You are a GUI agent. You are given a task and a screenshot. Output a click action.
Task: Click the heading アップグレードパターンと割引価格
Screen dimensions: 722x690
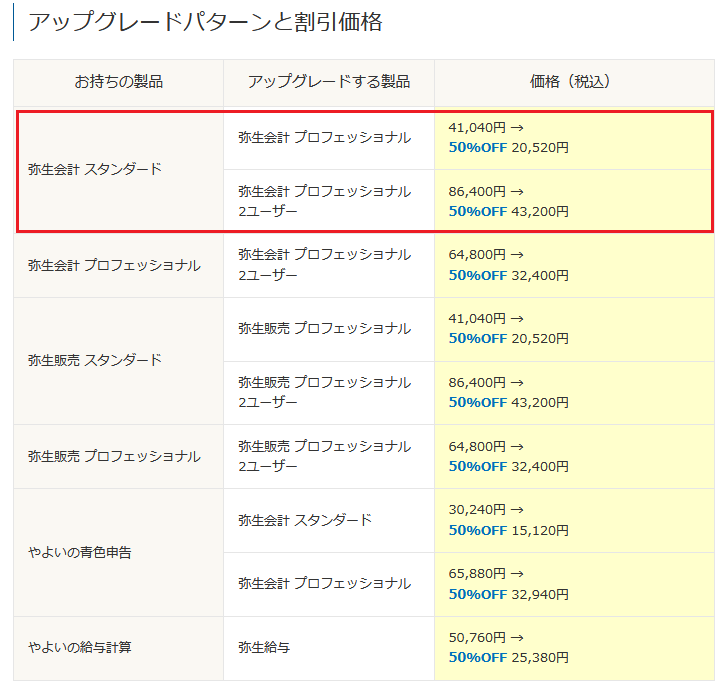tap(205, 22)
